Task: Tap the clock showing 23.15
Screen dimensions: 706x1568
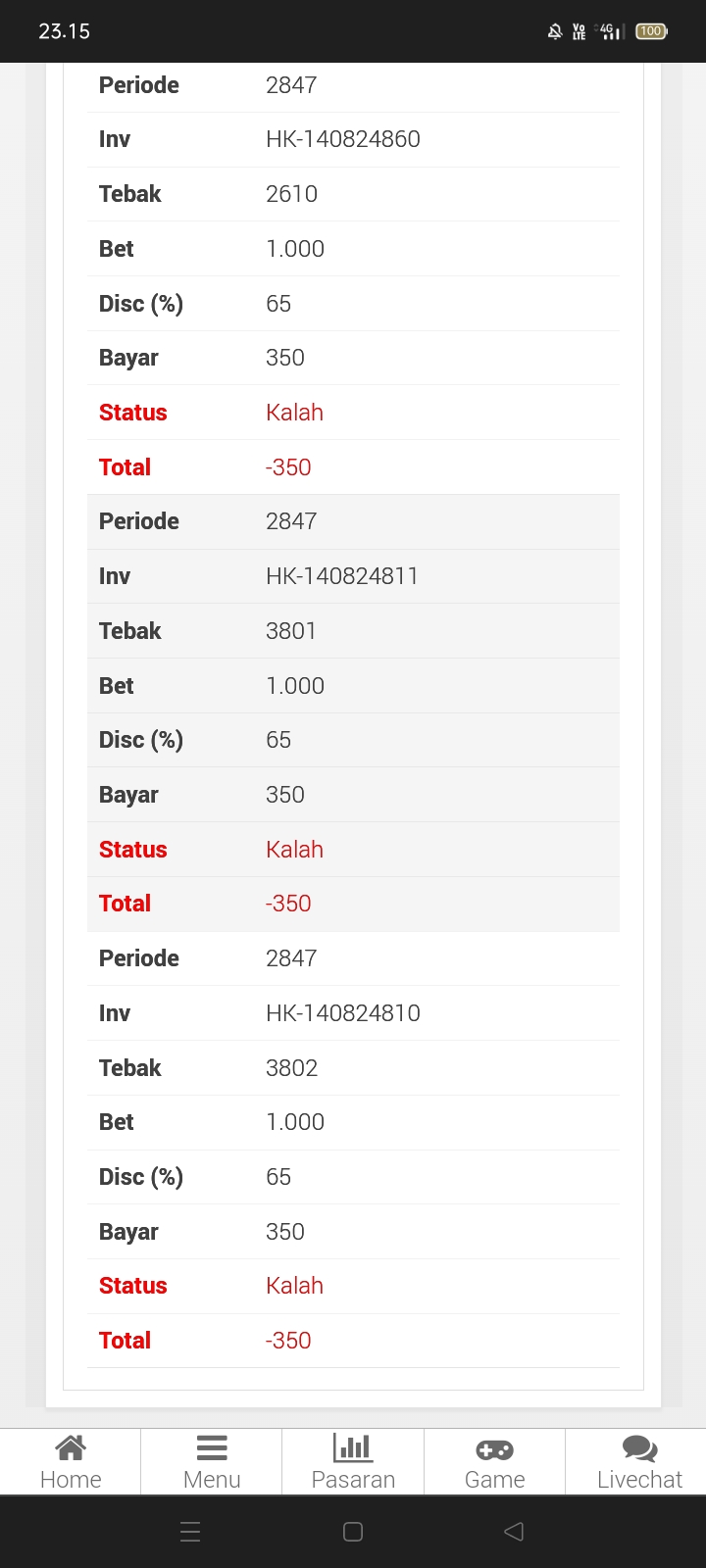Action: click(x=65, y=31)
